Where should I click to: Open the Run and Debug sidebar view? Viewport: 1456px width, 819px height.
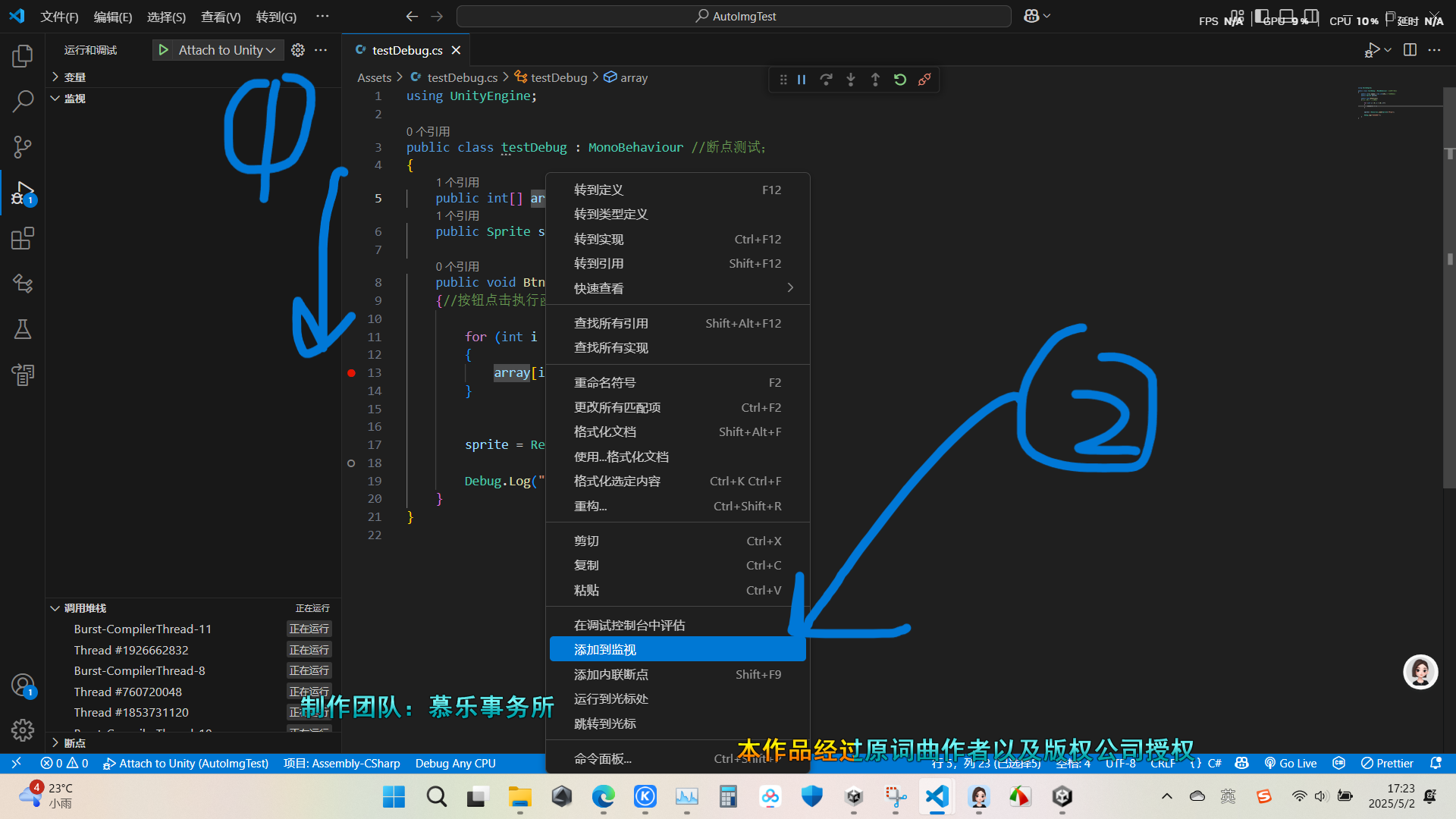tap(22, 193)
